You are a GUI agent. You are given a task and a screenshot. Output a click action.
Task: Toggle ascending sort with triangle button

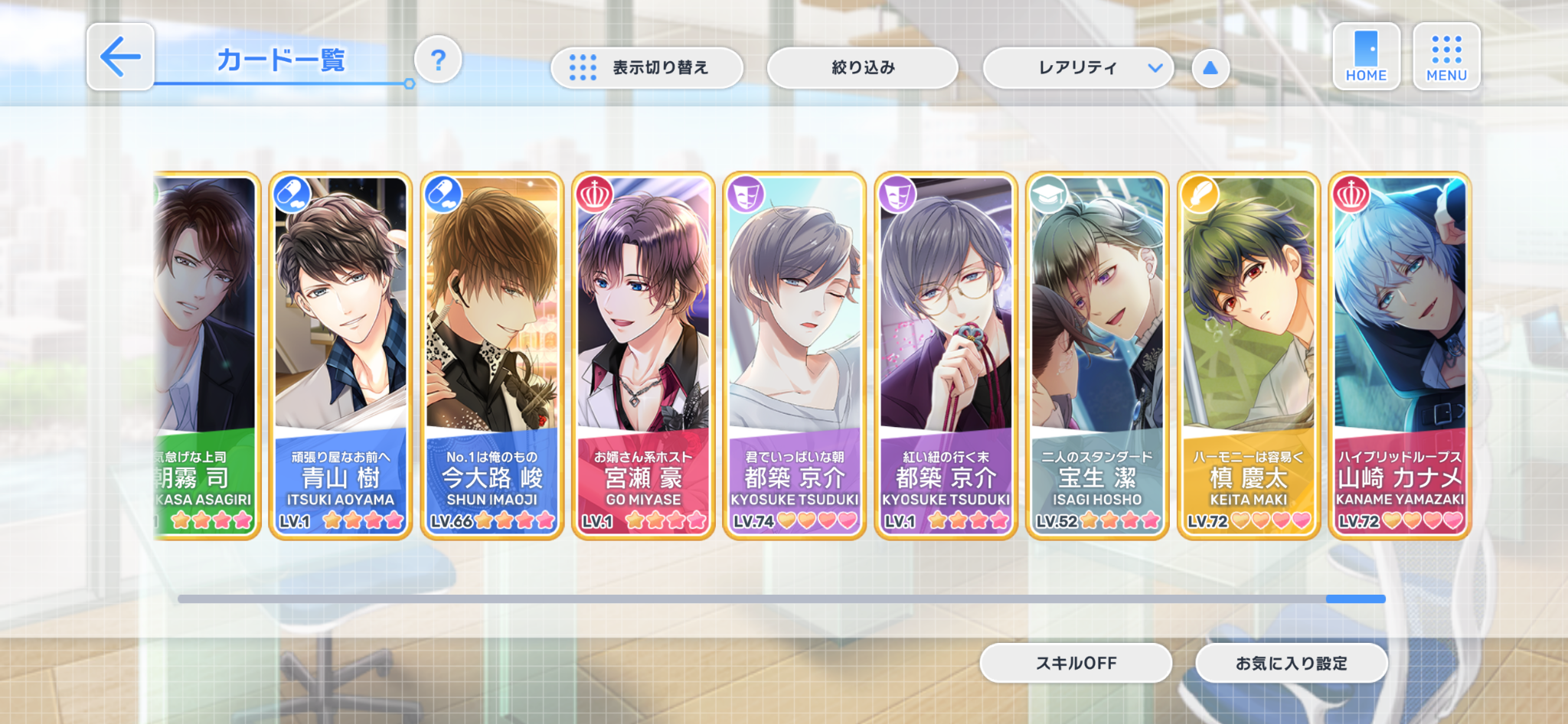[1210, 68]
